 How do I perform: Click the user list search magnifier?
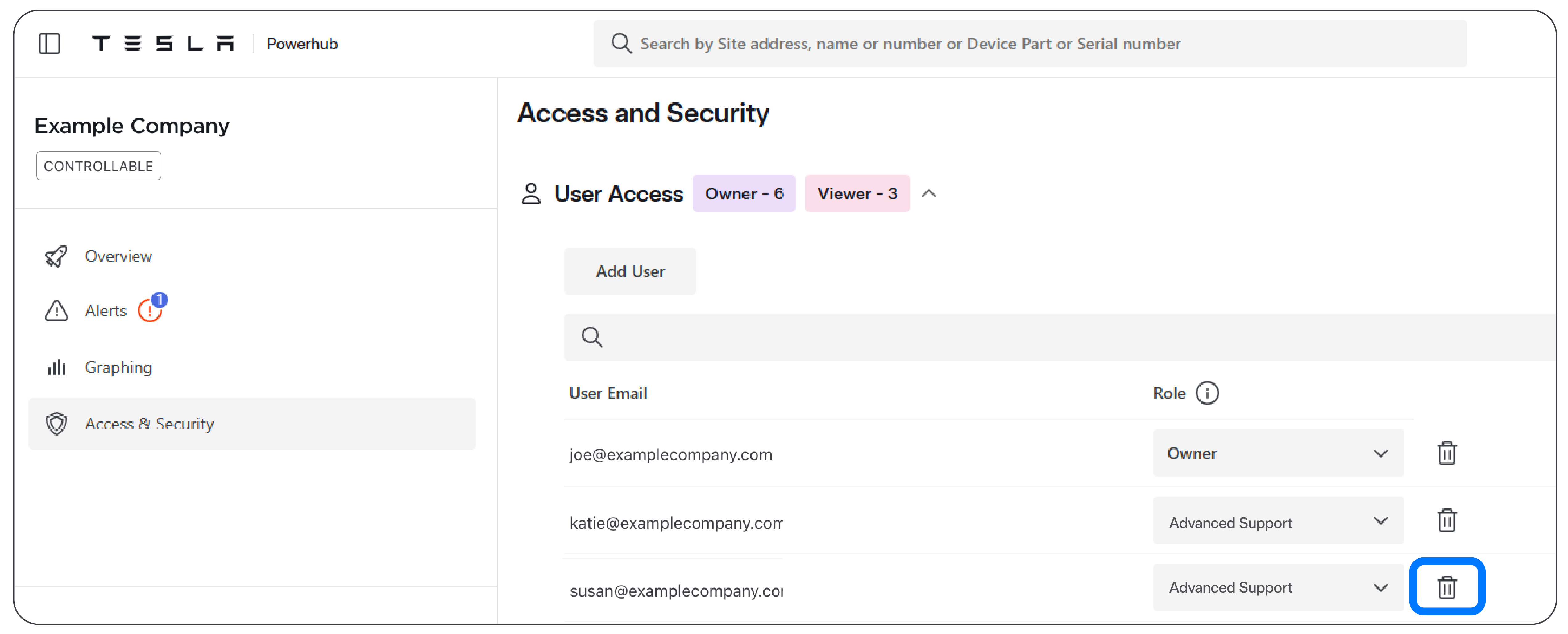(x=592, y=337)
